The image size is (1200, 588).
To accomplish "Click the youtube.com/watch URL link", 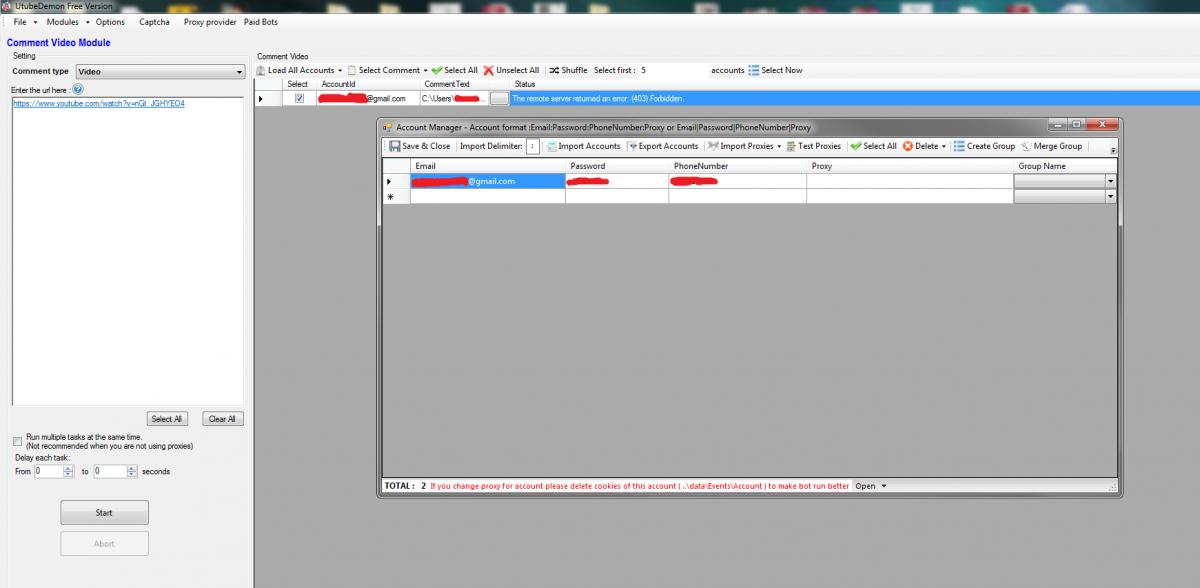I will pyautogui.click(x=99, y=103).
